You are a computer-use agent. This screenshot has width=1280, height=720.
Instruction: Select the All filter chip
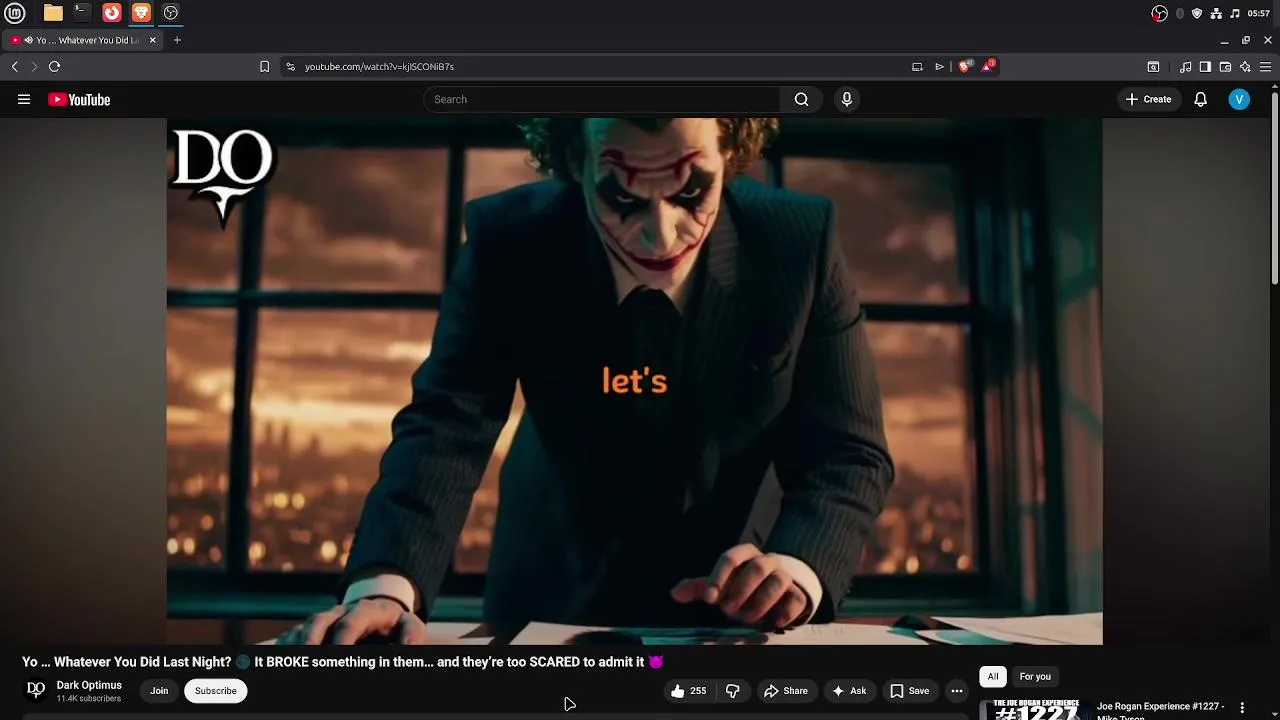[x=993, y=677]
